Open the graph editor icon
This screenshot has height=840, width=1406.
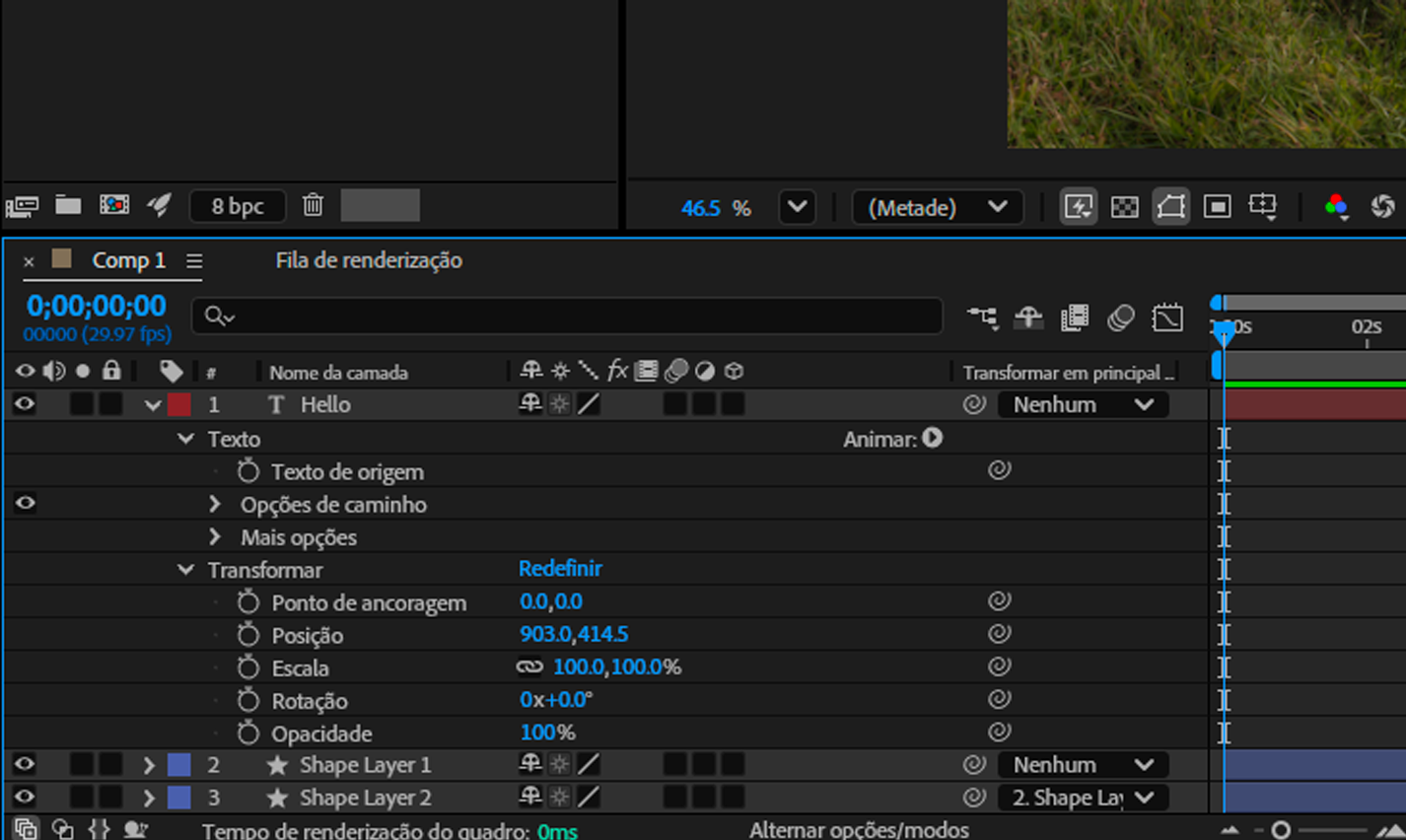point(1167,317)
